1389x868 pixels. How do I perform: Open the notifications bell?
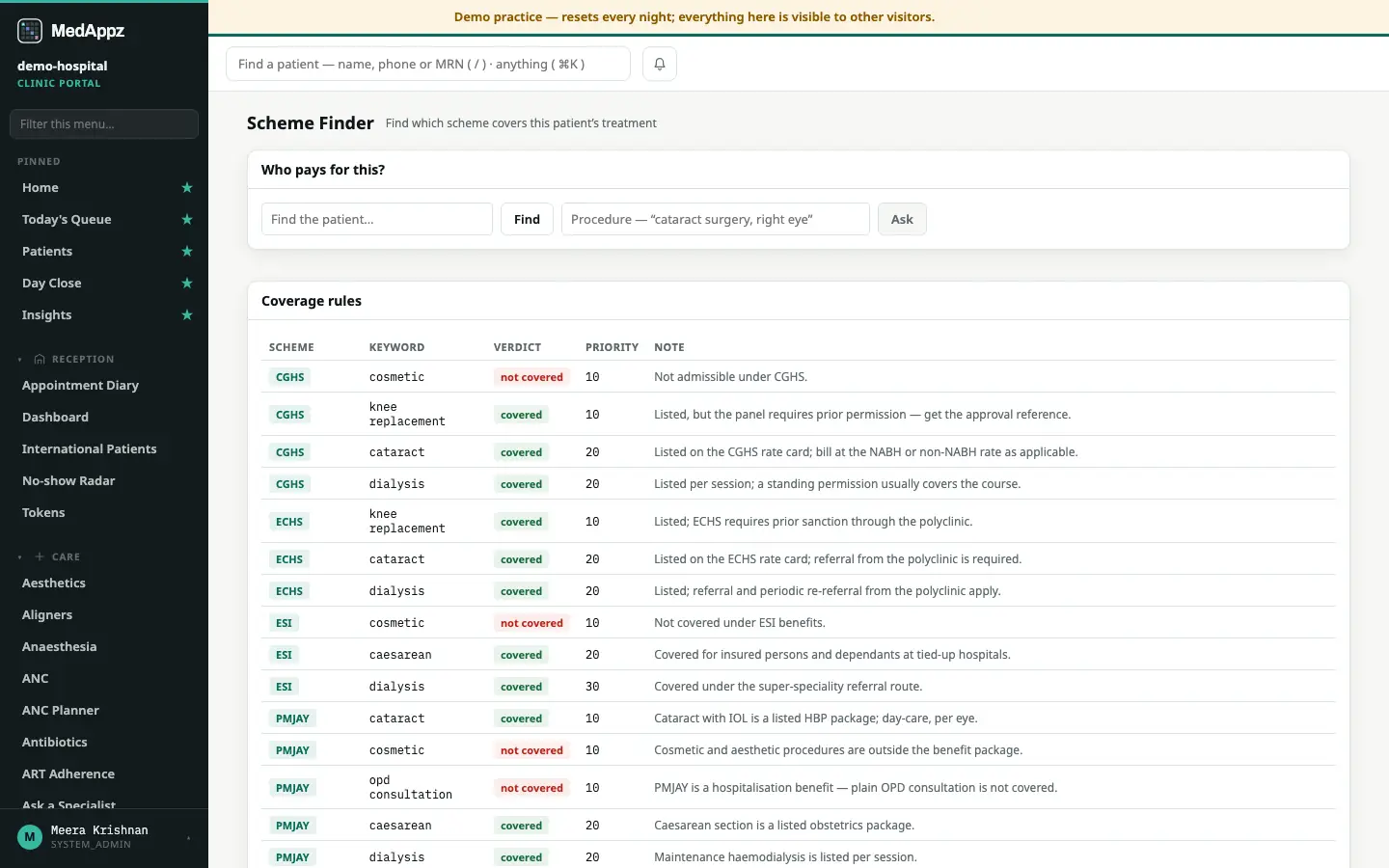tap(660, 64)
